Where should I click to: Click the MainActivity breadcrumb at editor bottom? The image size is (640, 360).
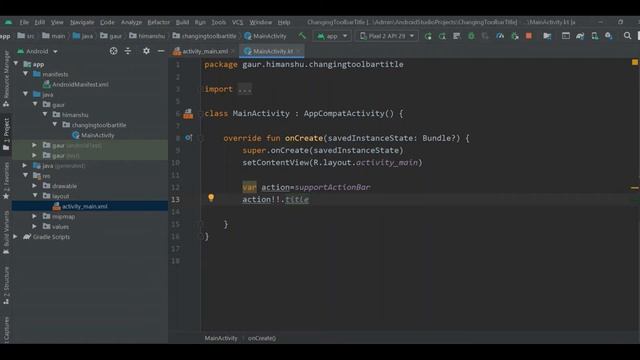click(x=221, y=338)
